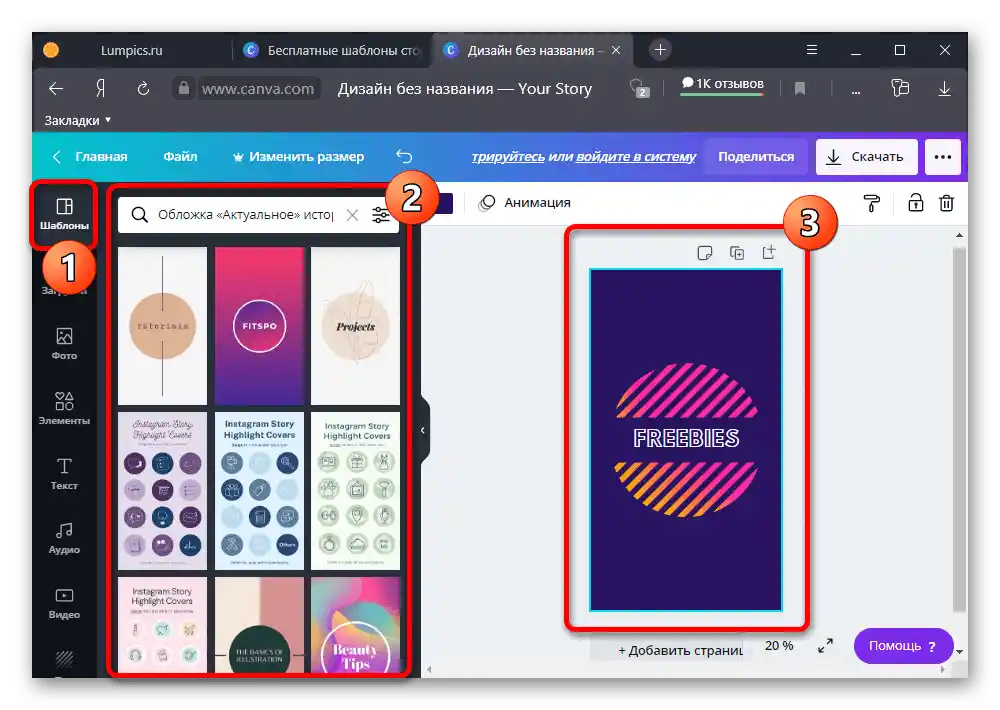This screenshot has height=710, width=1000.
Task: Open the Шаблоны templates sidebar tab
Action: [64, 214]
